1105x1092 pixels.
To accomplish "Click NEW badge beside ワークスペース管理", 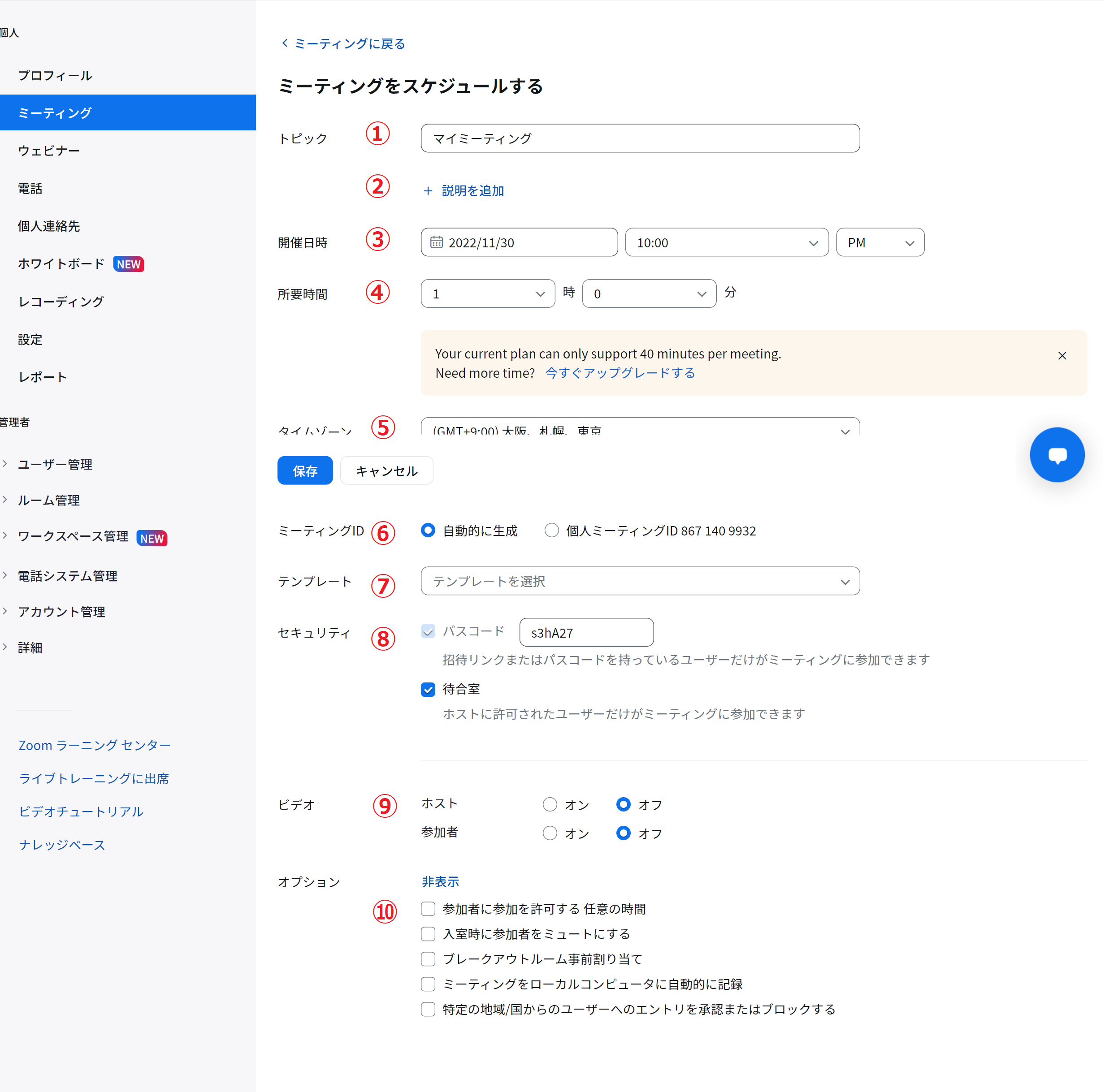I will coord(152,538).
